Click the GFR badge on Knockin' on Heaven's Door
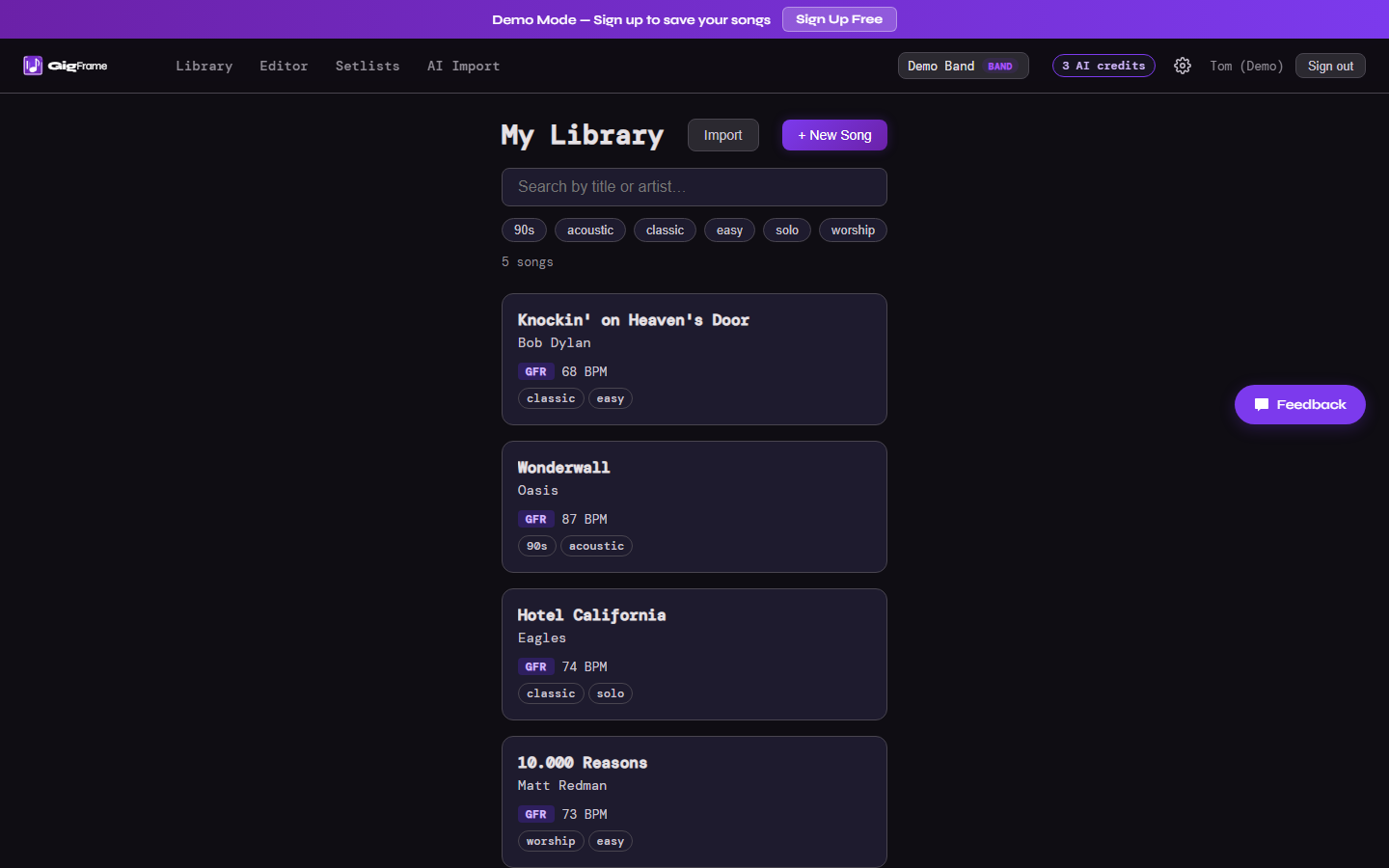The width and height of the screenshot is (1389, 868). click(536, 370)
